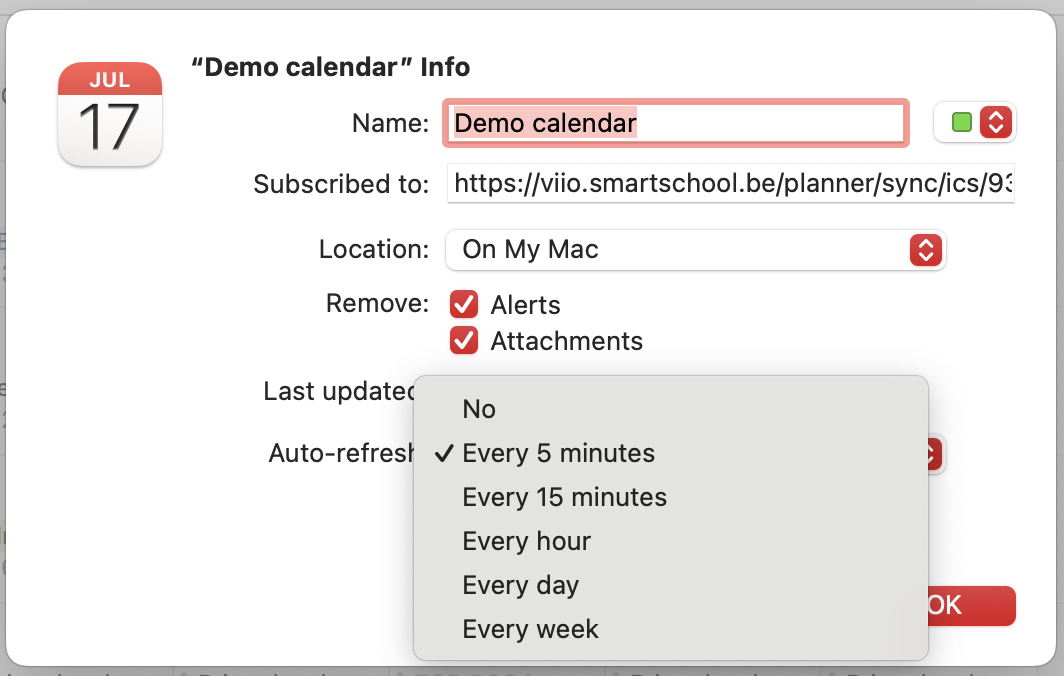Uncheck the Attachments removal checkbox
Image resolution: width=1064 pixels, height=676 pixels.
click(x=464, y=341)
